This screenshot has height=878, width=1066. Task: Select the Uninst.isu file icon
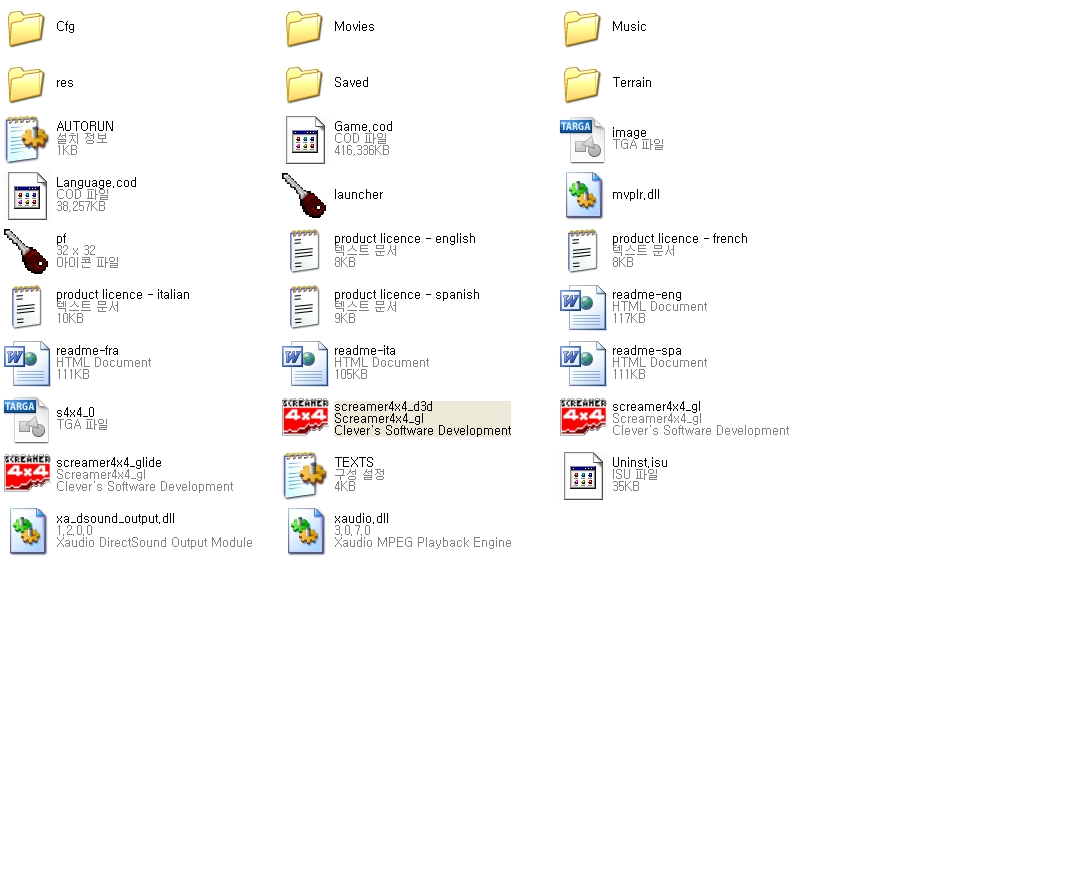583,475
